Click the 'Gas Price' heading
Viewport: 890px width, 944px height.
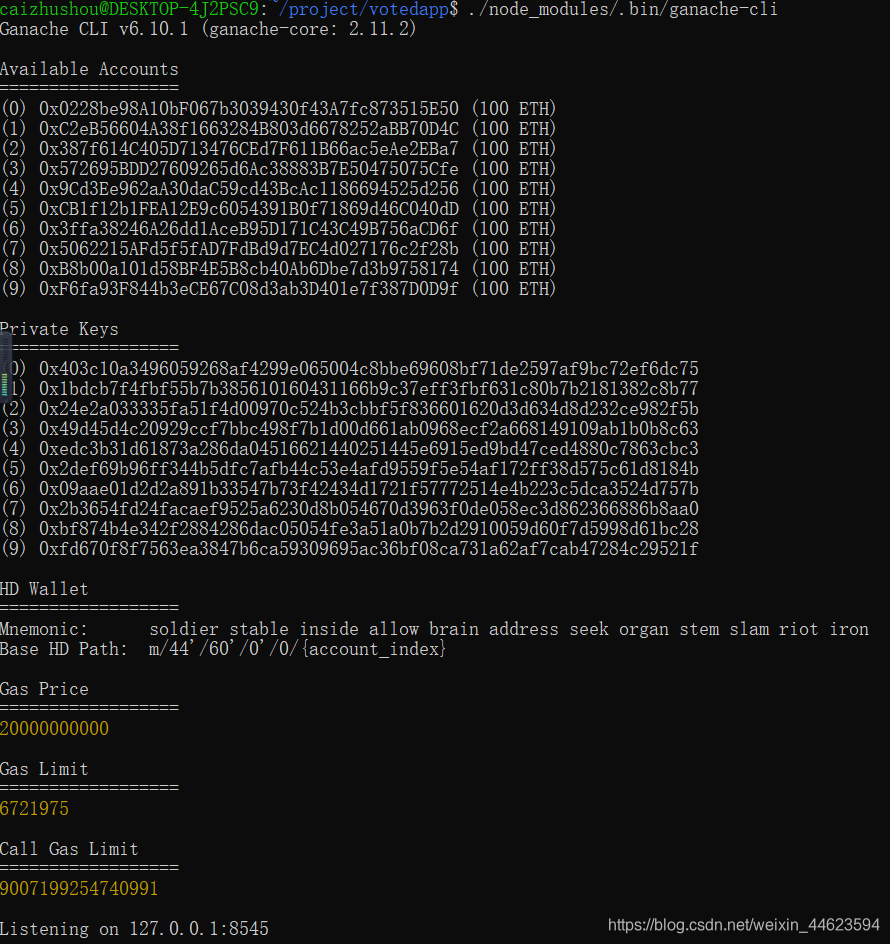point(44,689)
